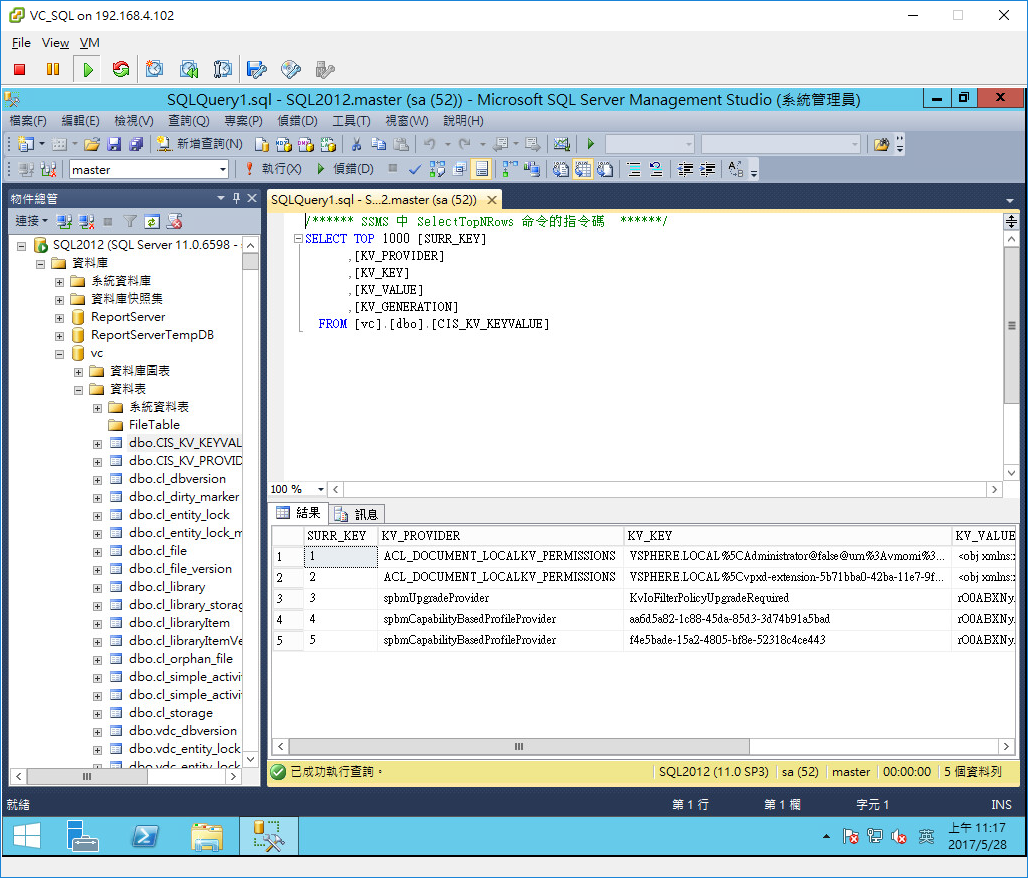Click the VM console Suspend pause icon
The image size is (1028, 878).
pos(52,70)
